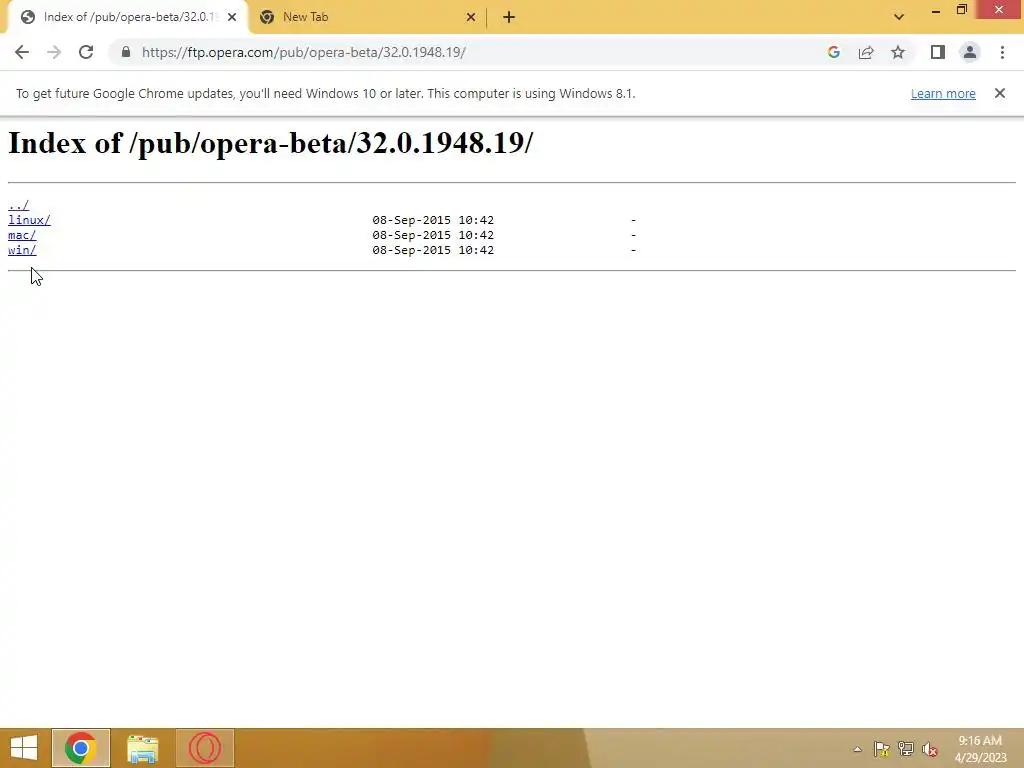1024x768 pixels.
Task: Click the network tray icon
Action: click(x=906, y=749)
